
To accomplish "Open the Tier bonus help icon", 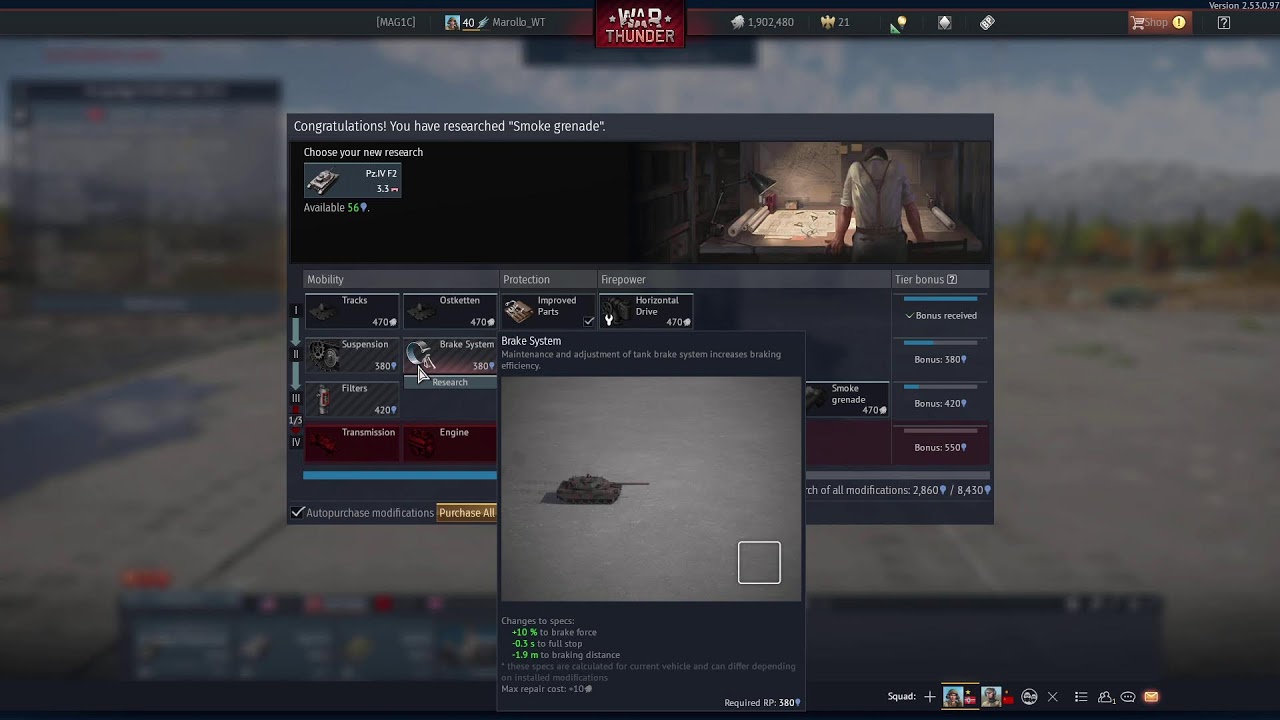I will point(952,280).
